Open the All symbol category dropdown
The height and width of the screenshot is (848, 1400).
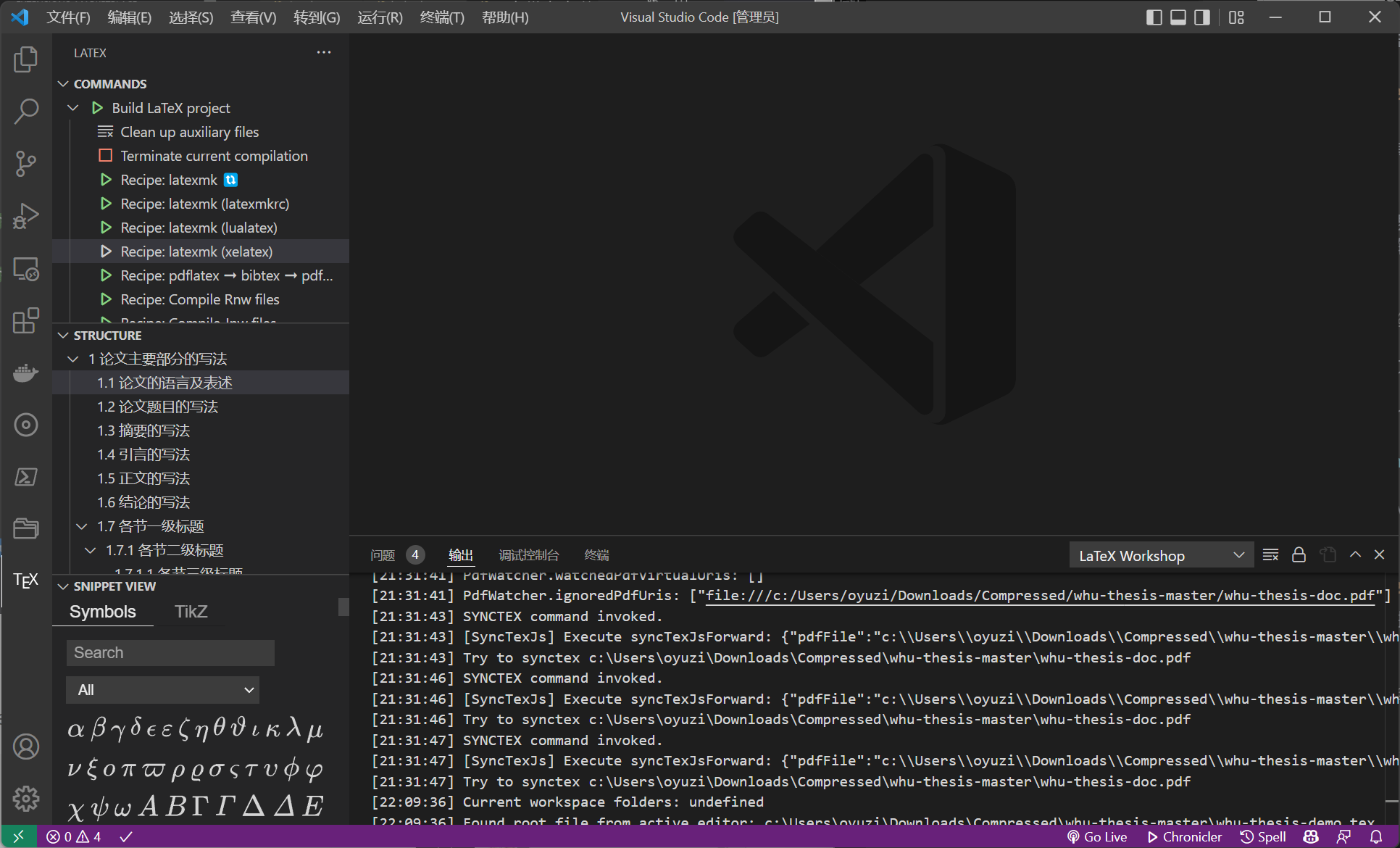pos(162,690)
